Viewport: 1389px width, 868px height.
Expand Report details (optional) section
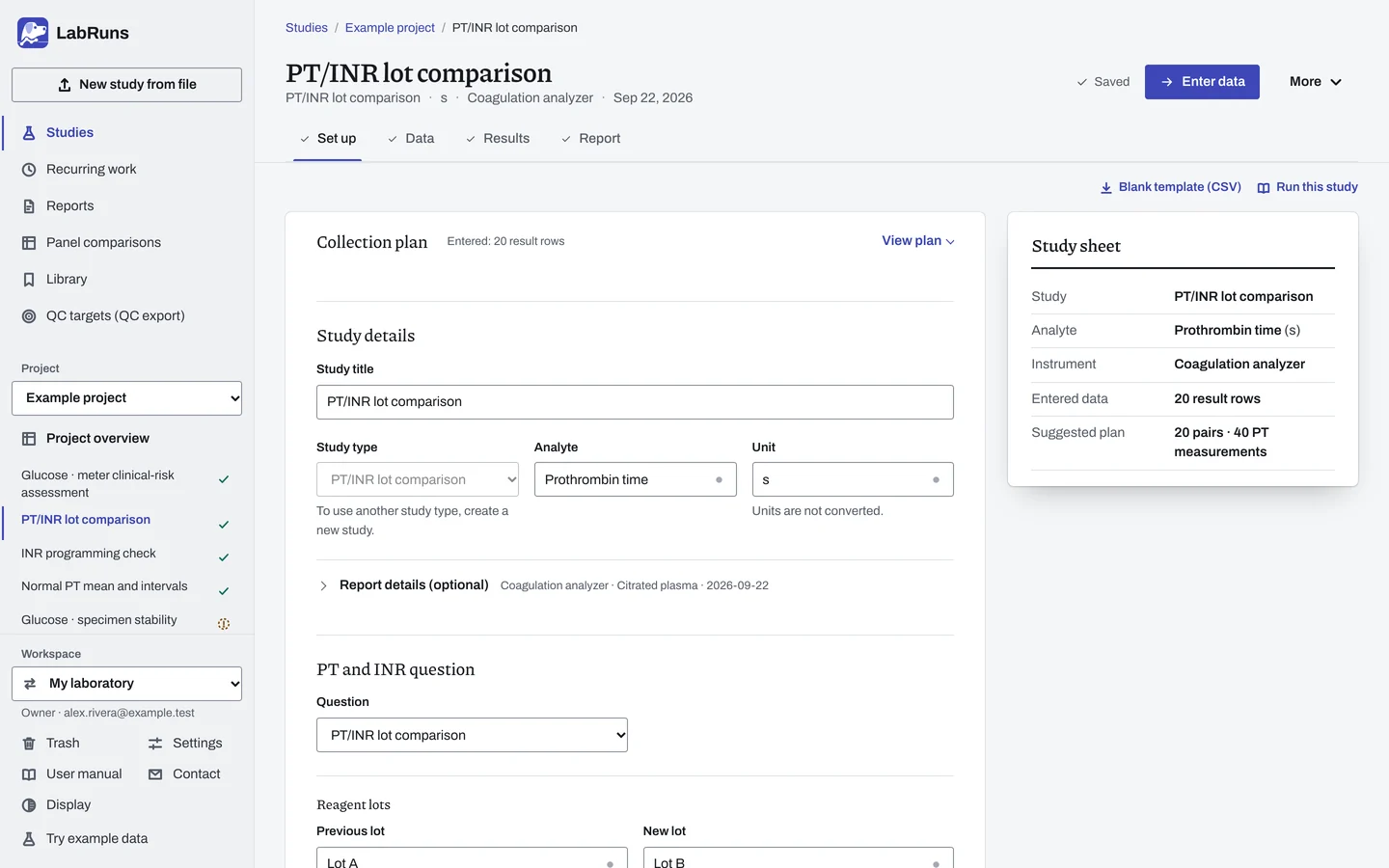tap(404, 585)
